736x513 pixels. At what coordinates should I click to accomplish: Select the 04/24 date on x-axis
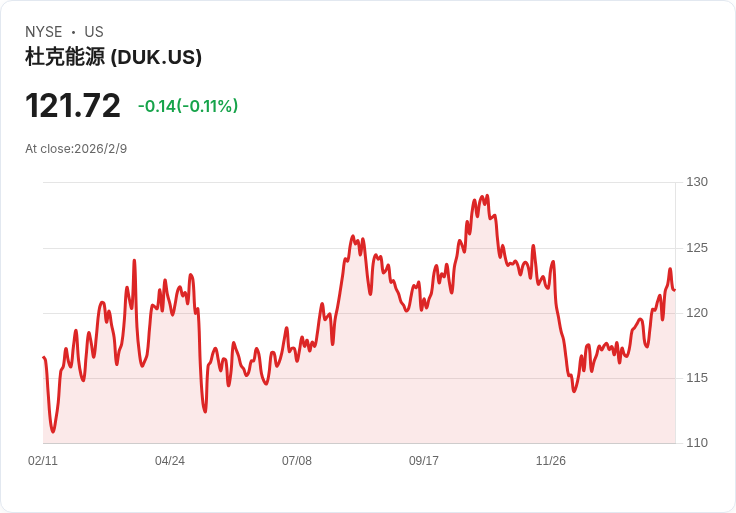coord(170,461)
